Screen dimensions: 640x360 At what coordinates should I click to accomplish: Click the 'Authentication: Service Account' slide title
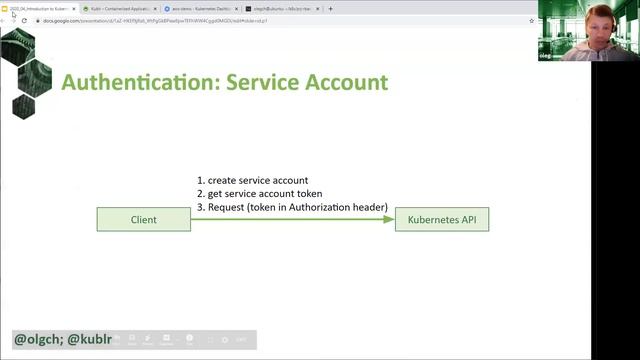[224, 82]
